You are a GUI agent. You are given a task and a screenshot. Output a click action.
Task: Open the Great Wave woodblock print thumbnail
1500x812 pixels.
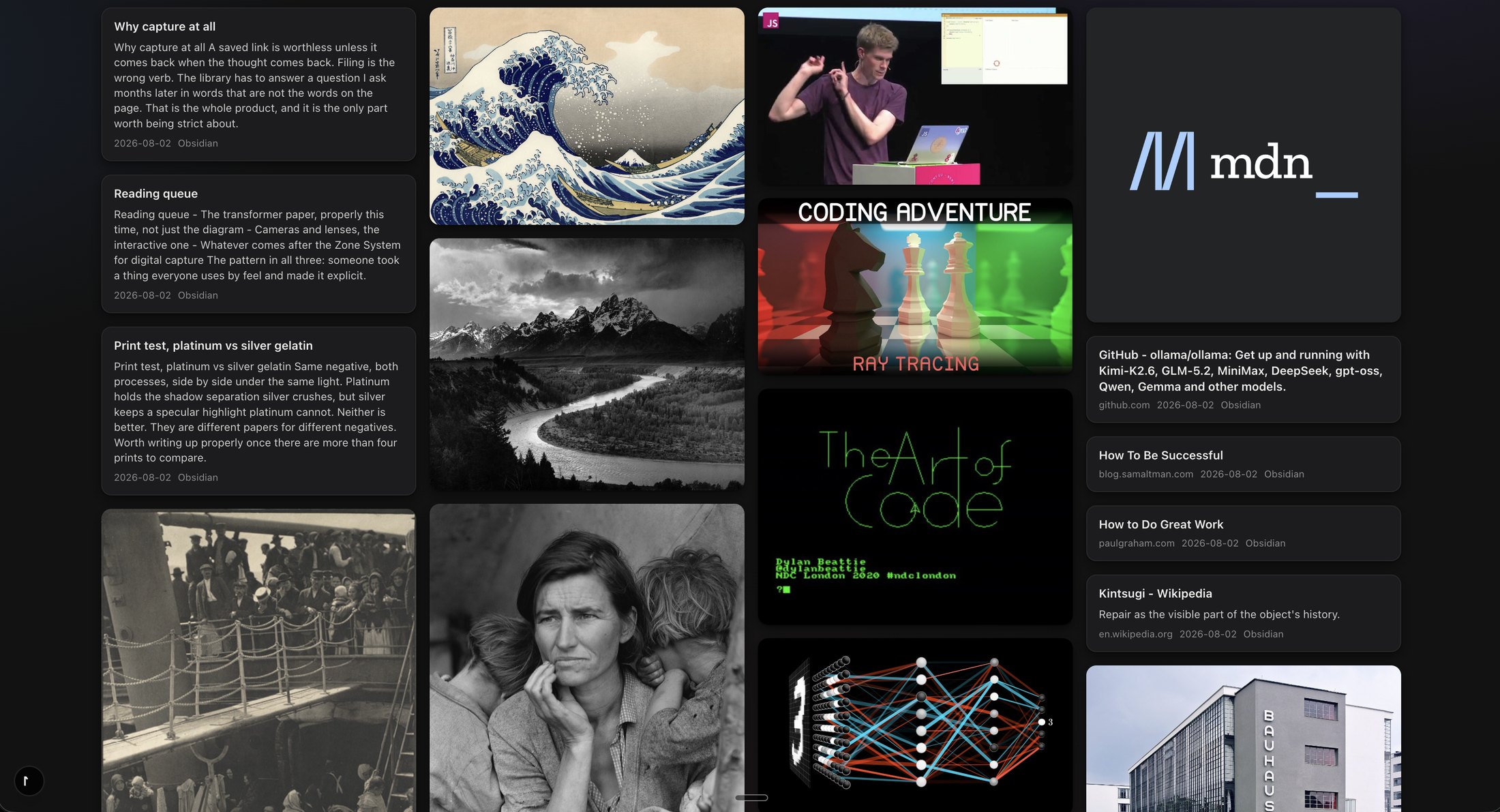587,116
